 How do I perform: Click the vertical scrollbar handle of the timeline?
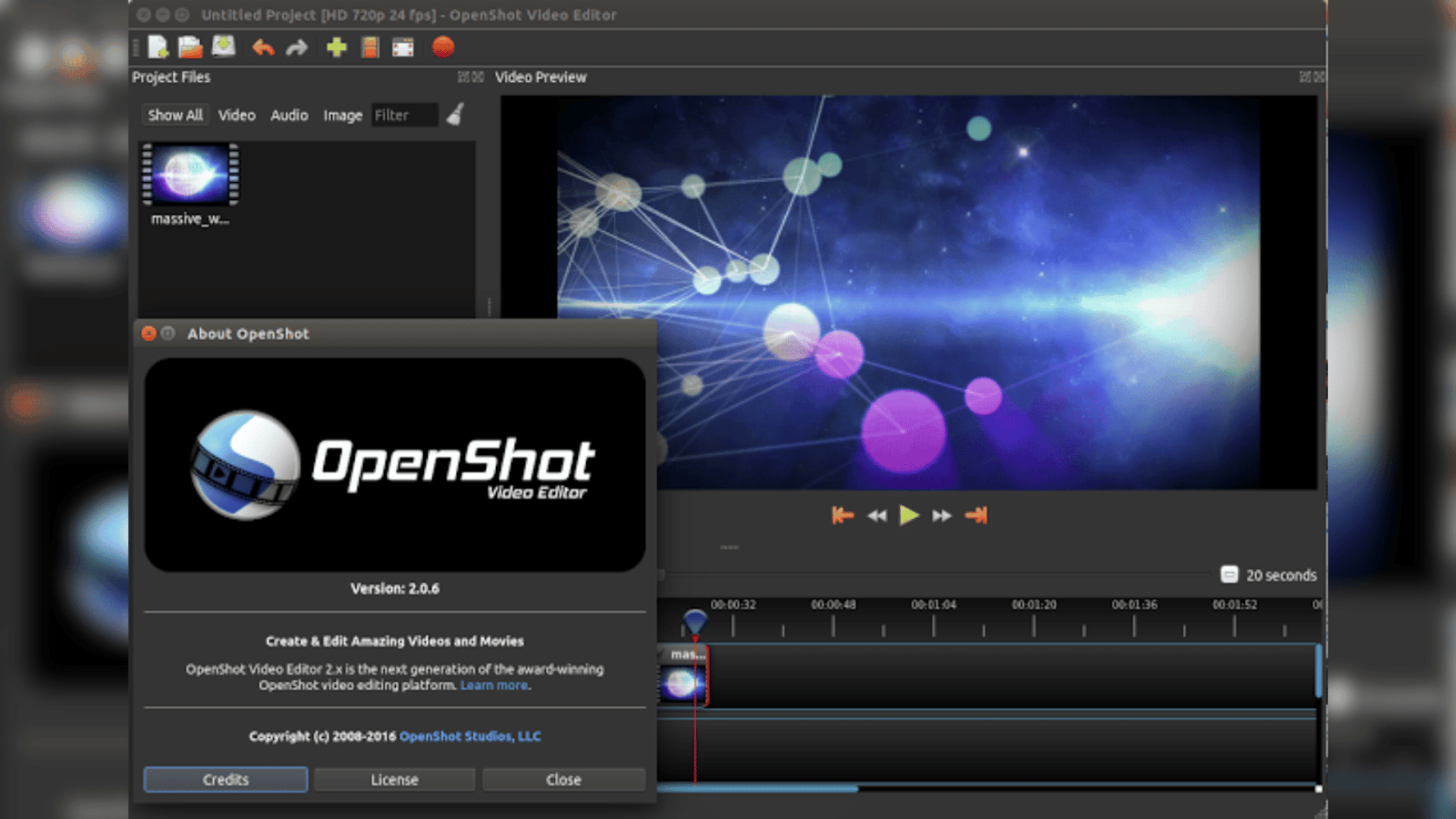tap(1319, 672)
